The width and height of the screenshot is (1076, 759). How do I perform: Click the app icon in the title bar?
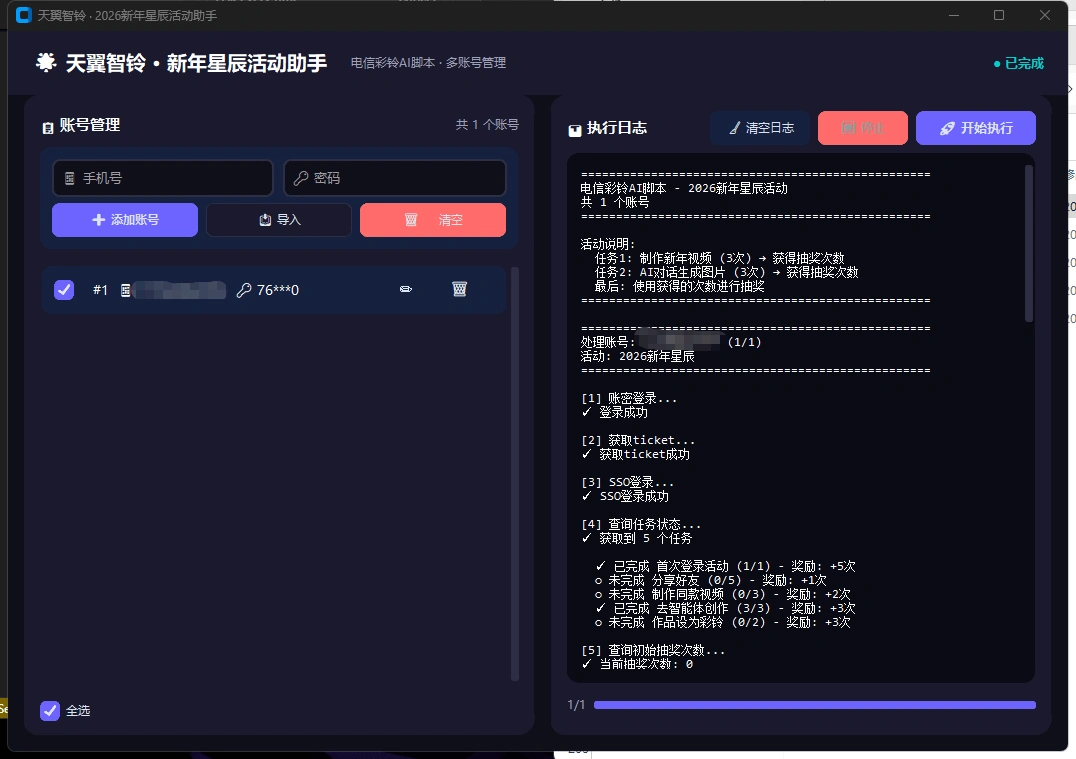[24, 16]
